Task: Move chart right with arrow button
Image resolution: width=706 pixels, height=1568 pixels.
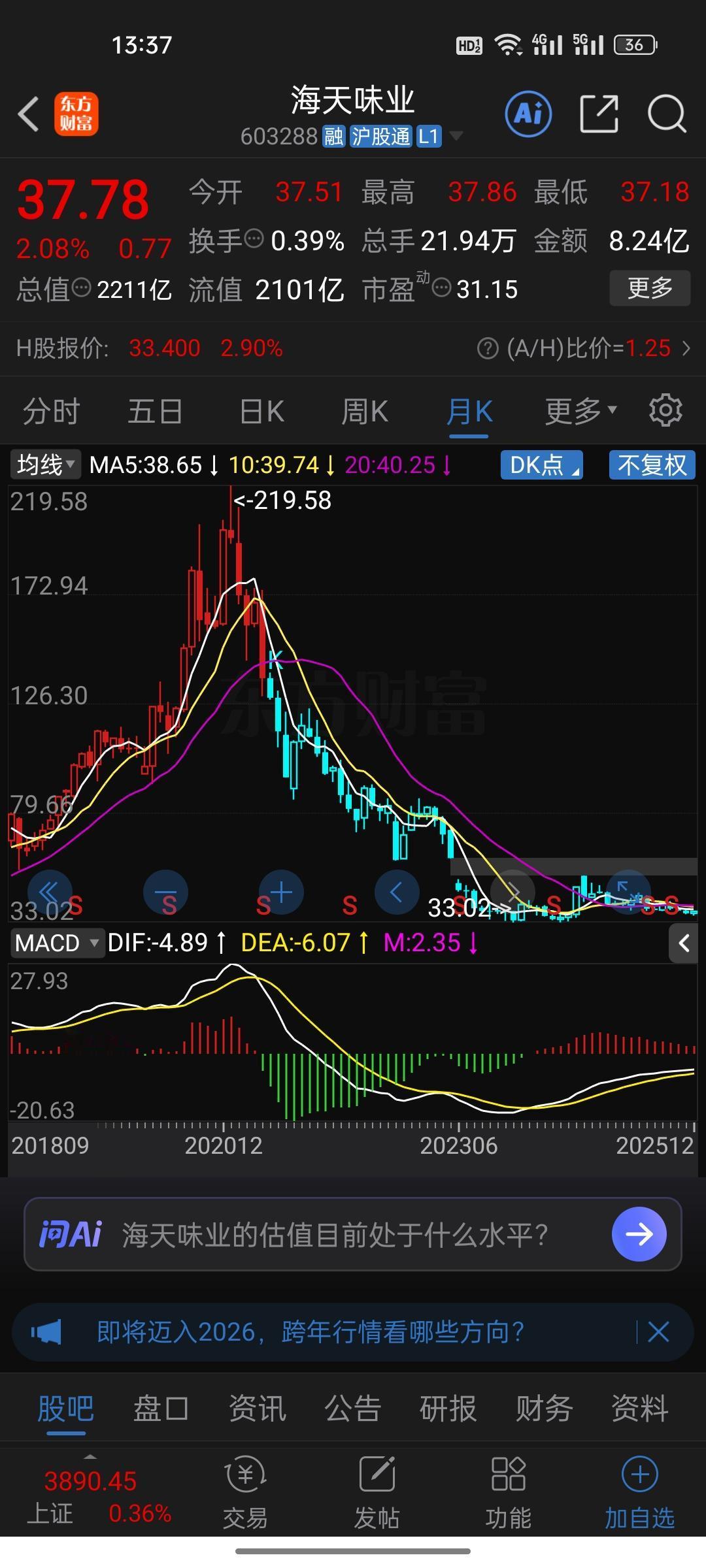Action: tap(513, 892)
